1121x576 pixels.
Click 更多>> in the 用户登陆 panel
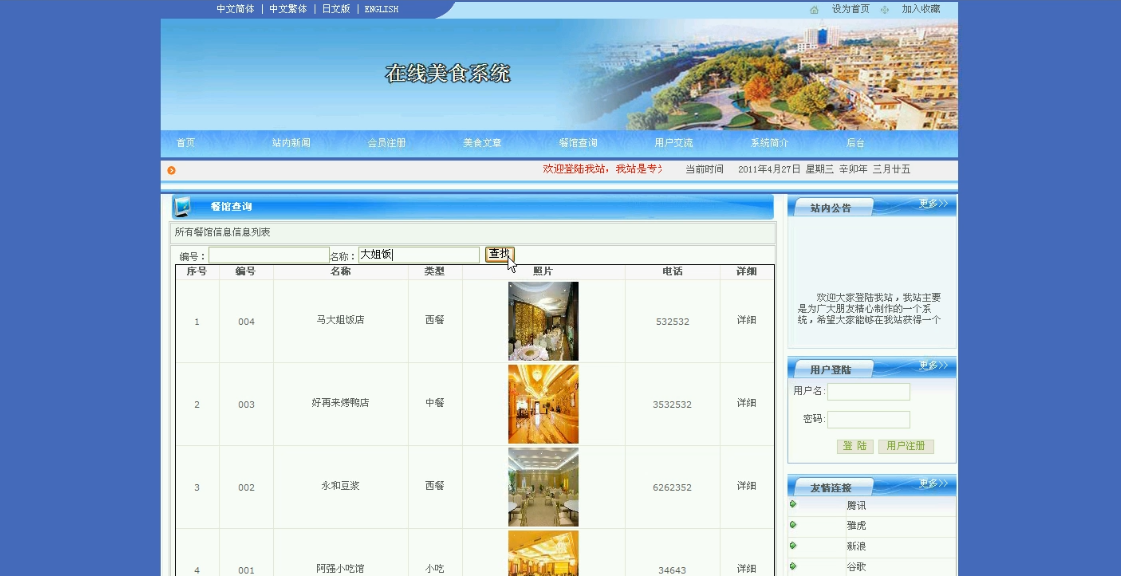point(933,366)
